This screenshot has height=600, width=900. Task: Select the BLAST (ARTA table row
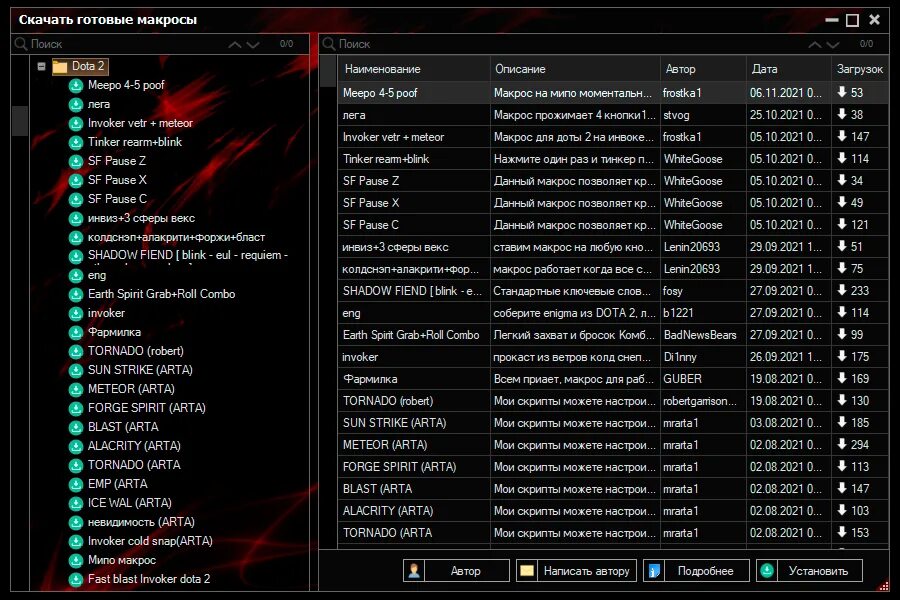(x=613, y=489)
